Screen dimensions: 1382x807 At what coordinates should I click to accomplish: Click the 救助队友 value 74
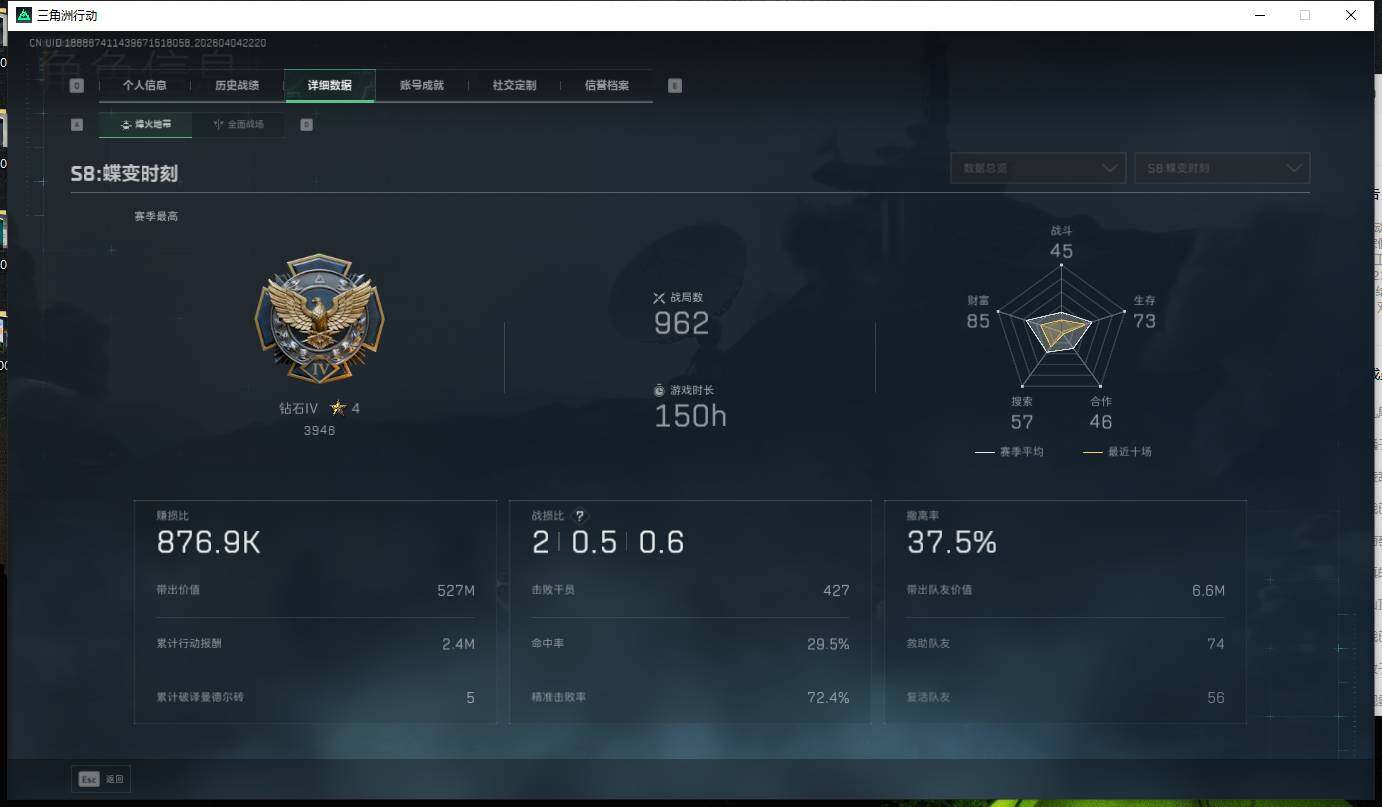point(1216,644)
